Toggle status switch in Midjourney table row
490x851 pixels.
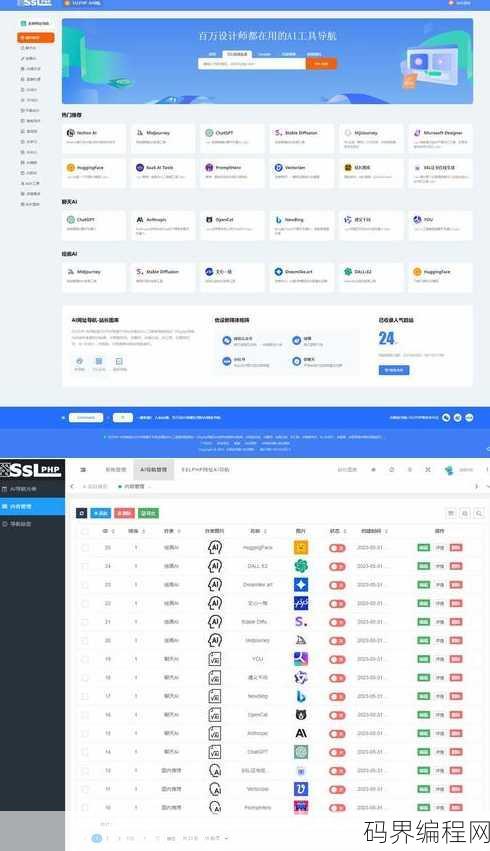(x=337, y=640)
